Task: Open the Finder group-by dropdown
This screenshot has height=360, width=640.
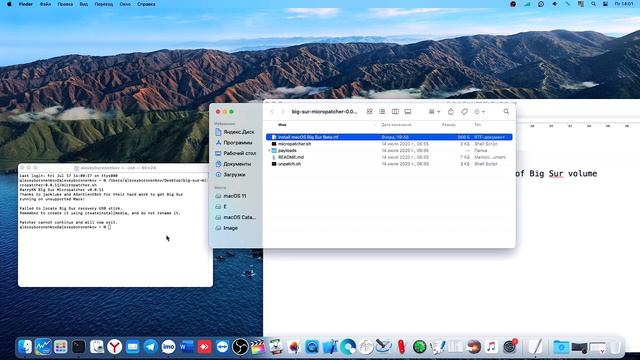Action: pos(434,111)
